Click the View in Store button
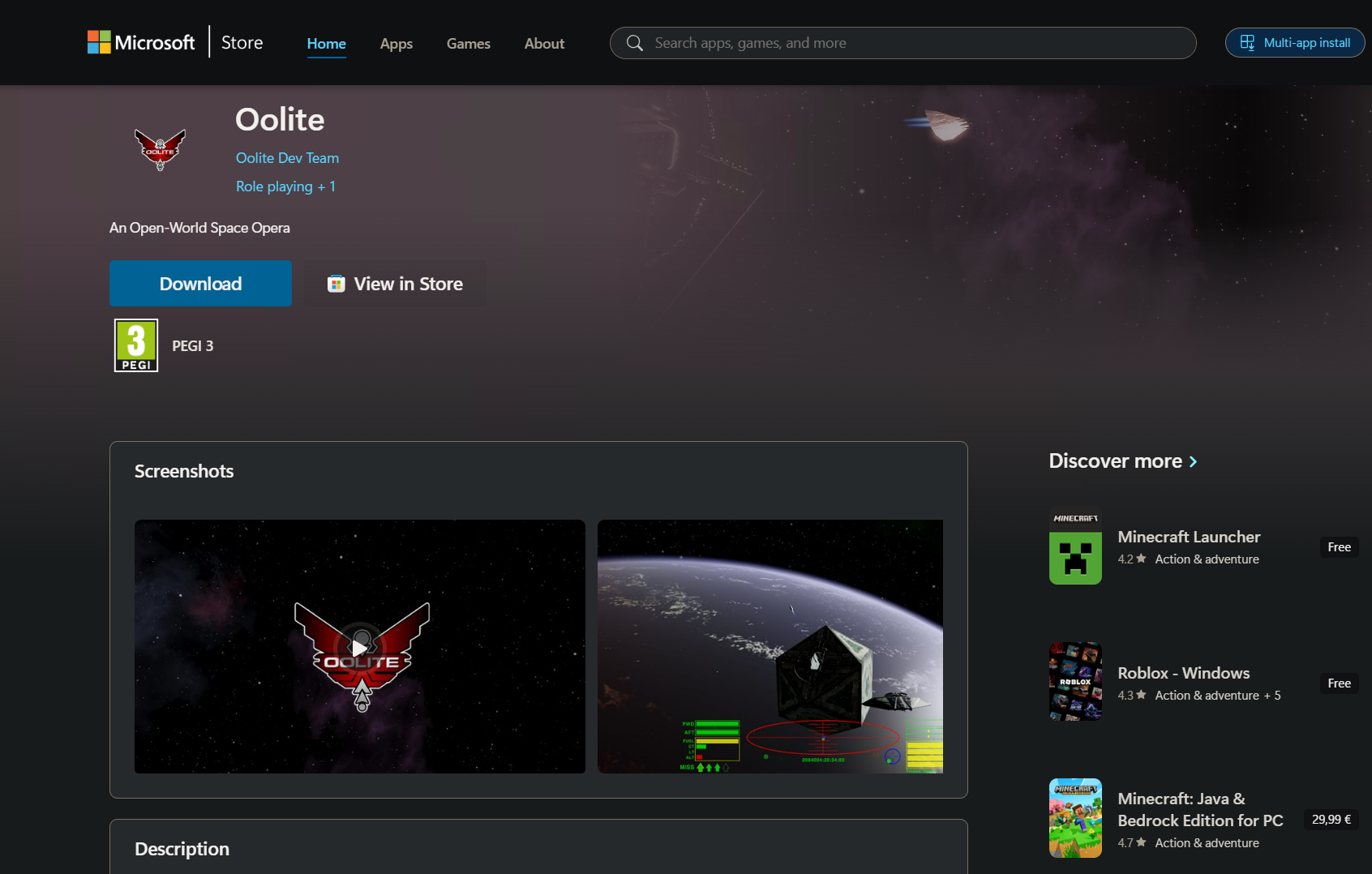 pos(395,284)
